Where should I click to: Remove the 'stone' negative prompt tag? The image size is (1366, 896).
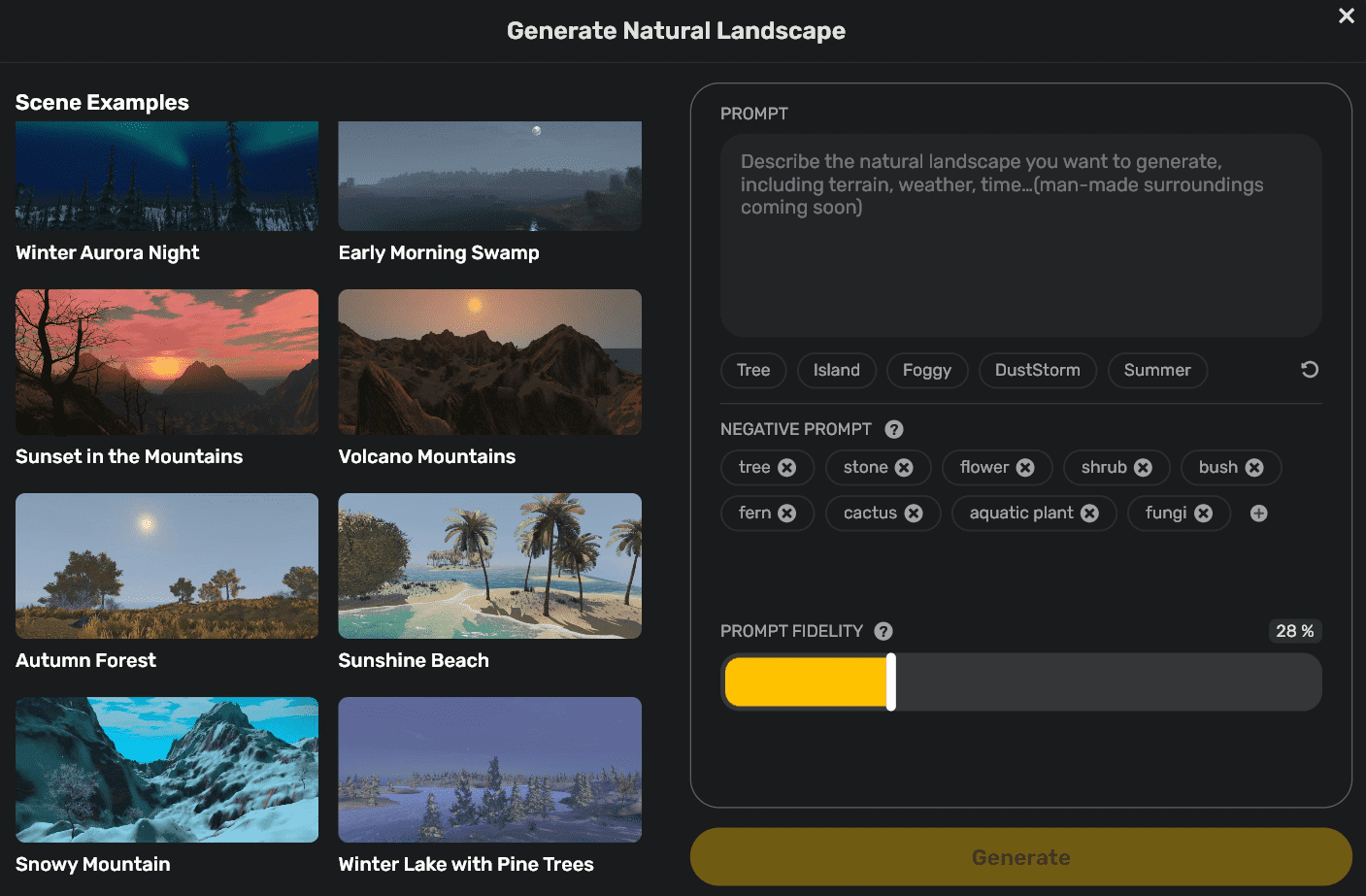click(904, 468)
